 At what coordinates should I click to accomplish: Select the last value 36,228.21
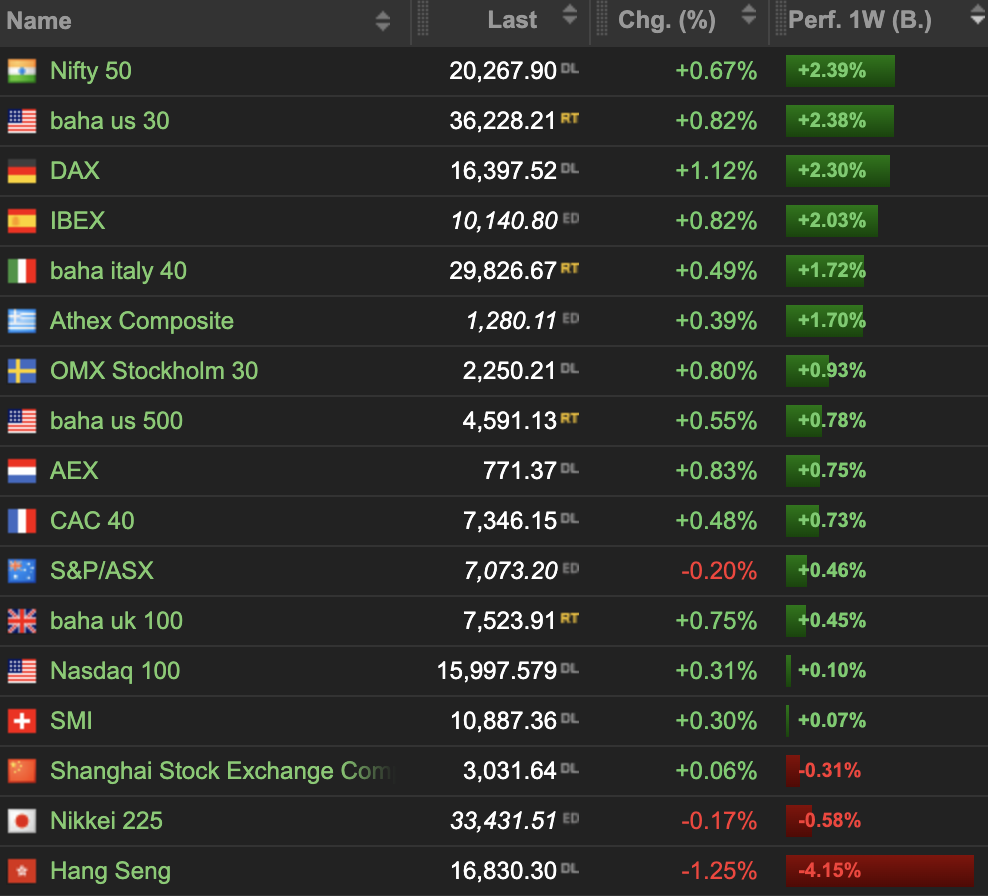502,120
